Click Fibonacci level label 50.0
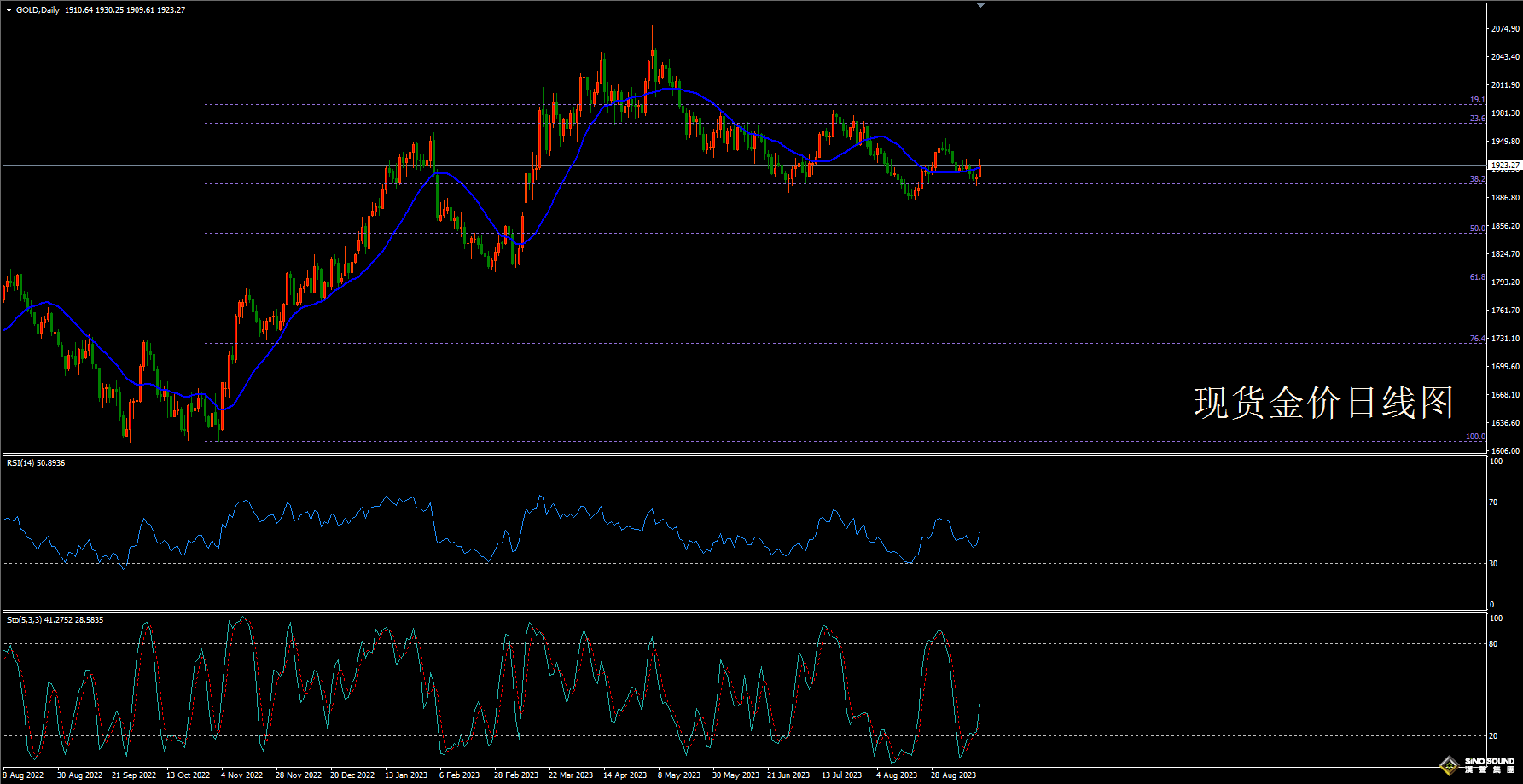Screen dimensions: 1523x784 pyautogui.click(x=1477, y=229)
